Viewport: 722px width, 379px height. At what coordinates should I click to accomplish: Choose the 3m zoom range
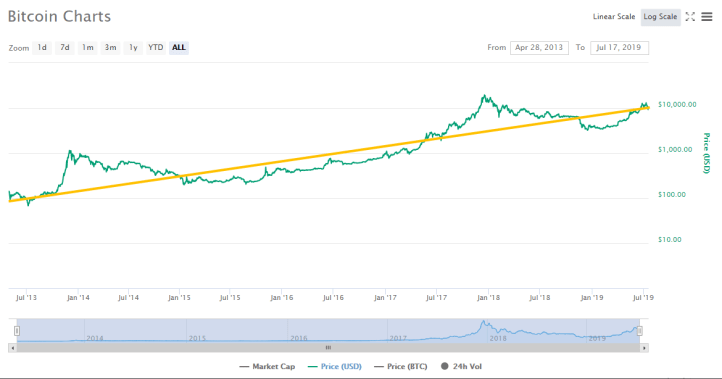[110, 47]
